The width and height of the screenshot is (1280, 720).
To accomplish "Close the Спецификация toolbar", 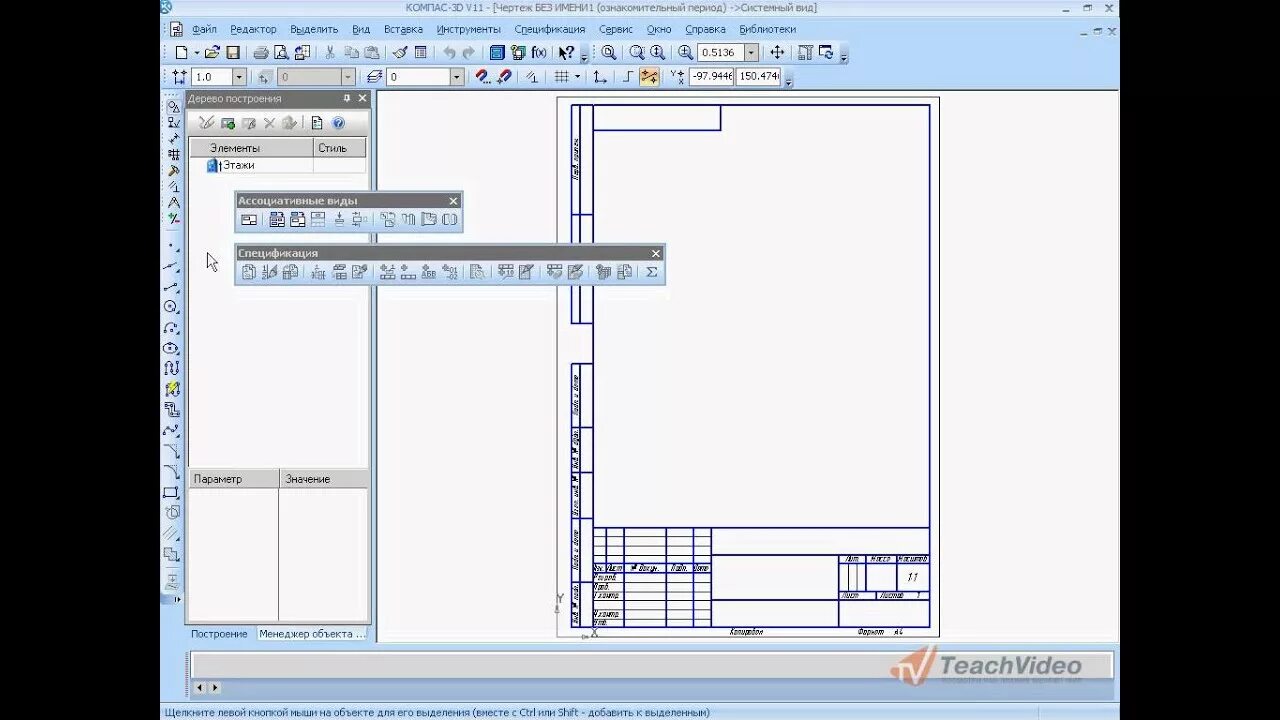I will pos(656,254).
